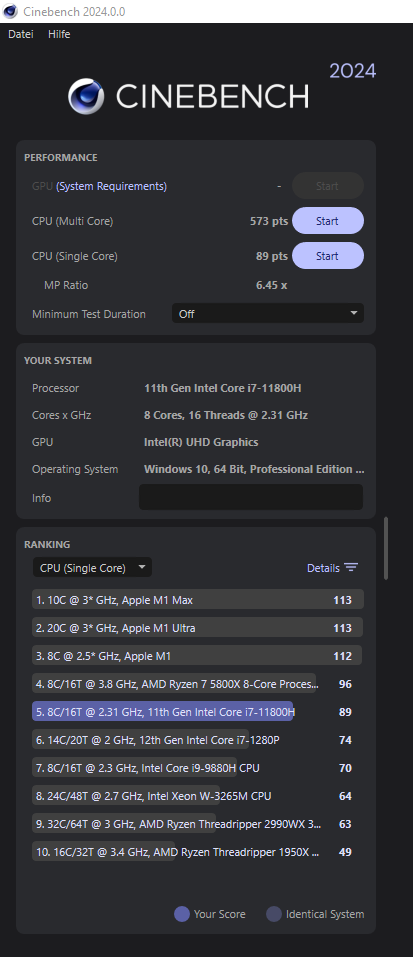Screen dimensions: 413x957
Task: Click the 89 pts single core score
Action: [x=272, y=256]
